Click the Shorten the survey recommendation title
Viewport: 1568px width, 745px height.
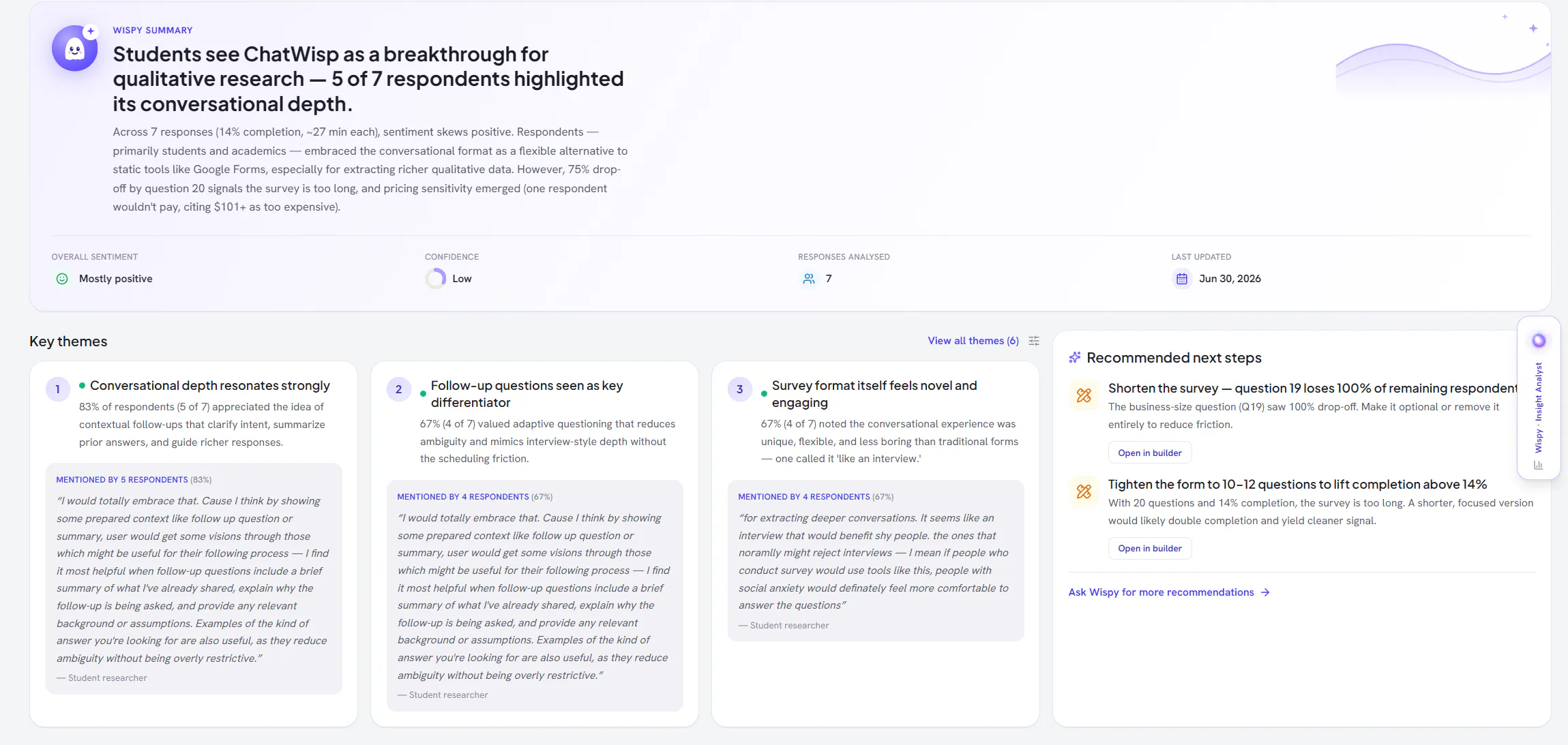[x=1313, y=389]
